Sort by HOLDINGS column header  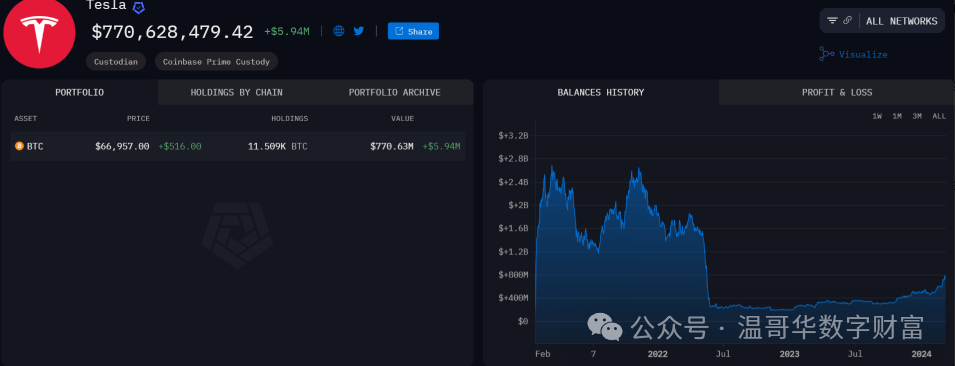click(289, 119)
